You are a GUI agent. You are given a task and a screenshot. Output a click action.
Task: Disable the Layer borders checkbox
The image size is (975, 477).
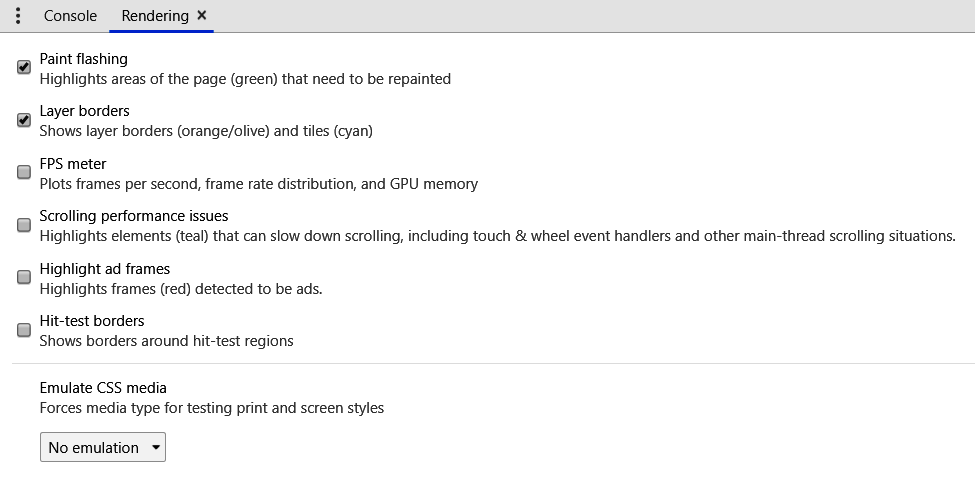[24, 120]
